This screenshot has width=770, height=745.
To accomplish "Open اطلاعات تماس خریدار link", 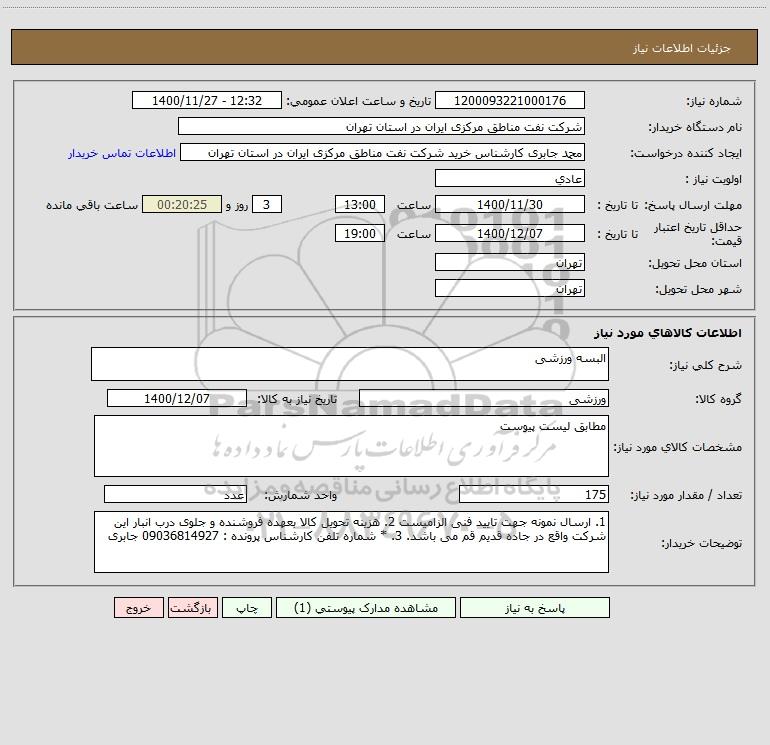I will [122, 153].
